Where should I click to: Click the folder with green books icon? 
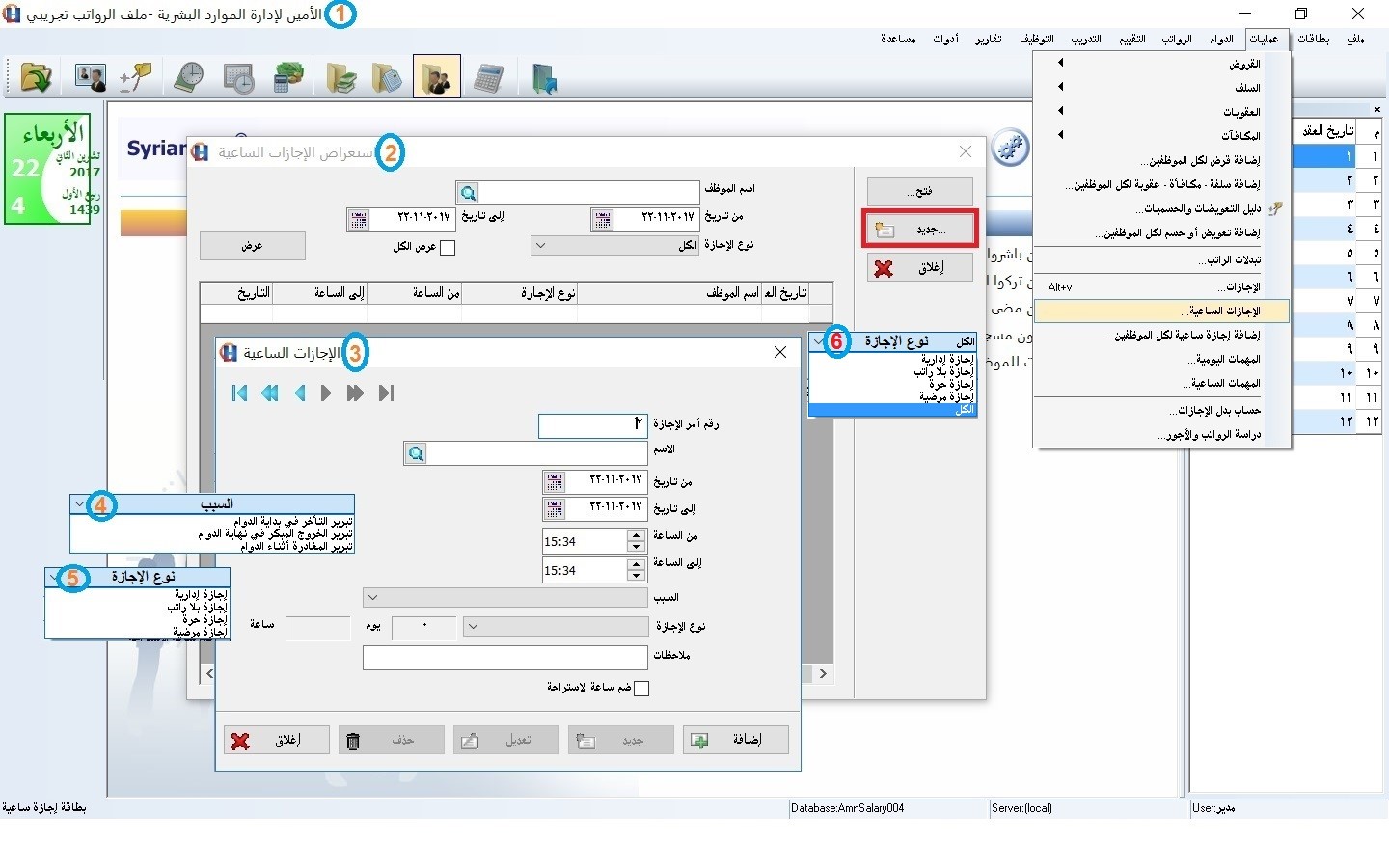tap(341, 77)
